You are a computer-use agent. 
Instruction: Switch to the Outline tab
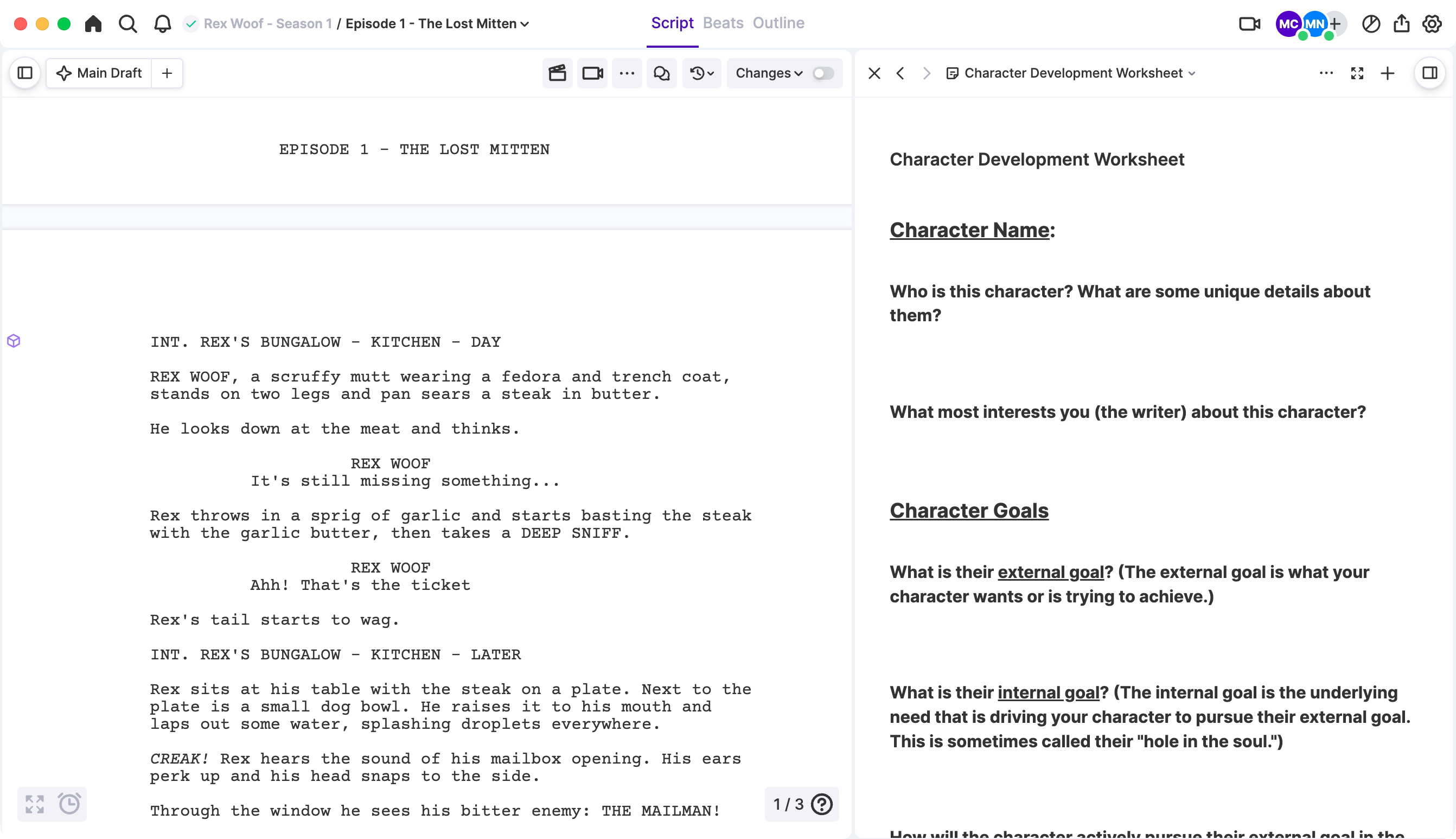click(x=778, y=23)
